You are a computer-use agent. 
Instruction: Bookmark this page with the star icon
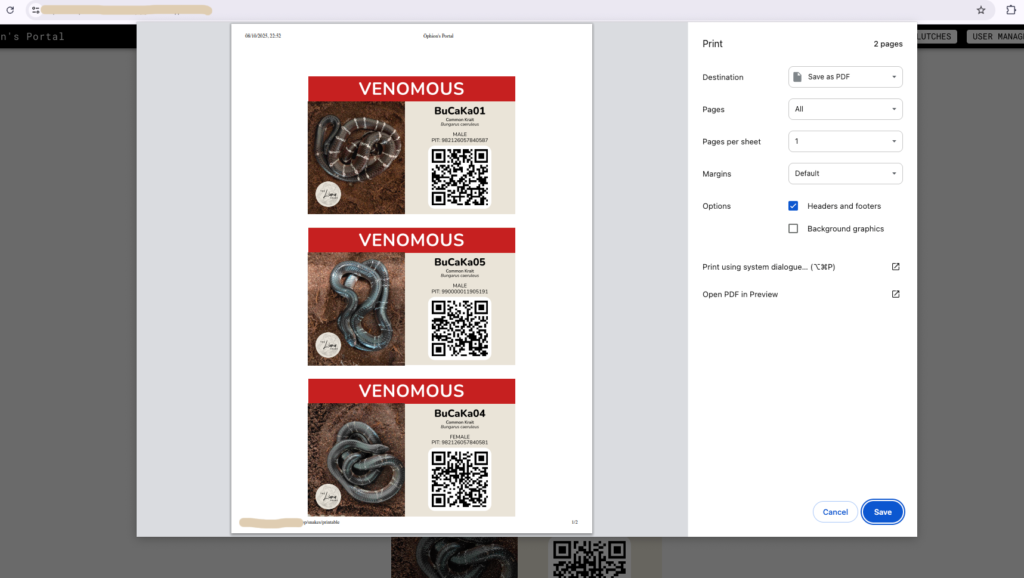(981, 10)
